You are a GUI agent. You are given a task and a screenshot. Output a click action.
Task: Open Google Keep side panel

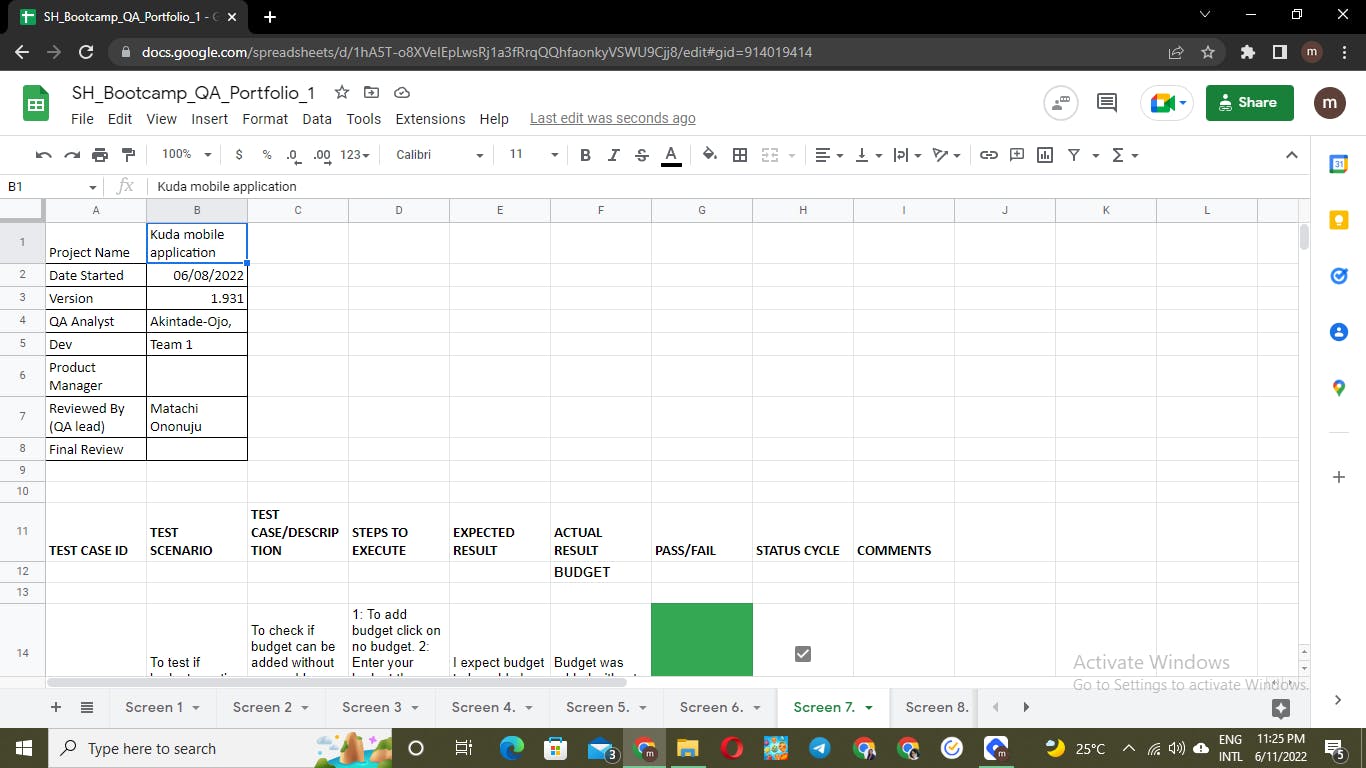tap(1339, 220)
